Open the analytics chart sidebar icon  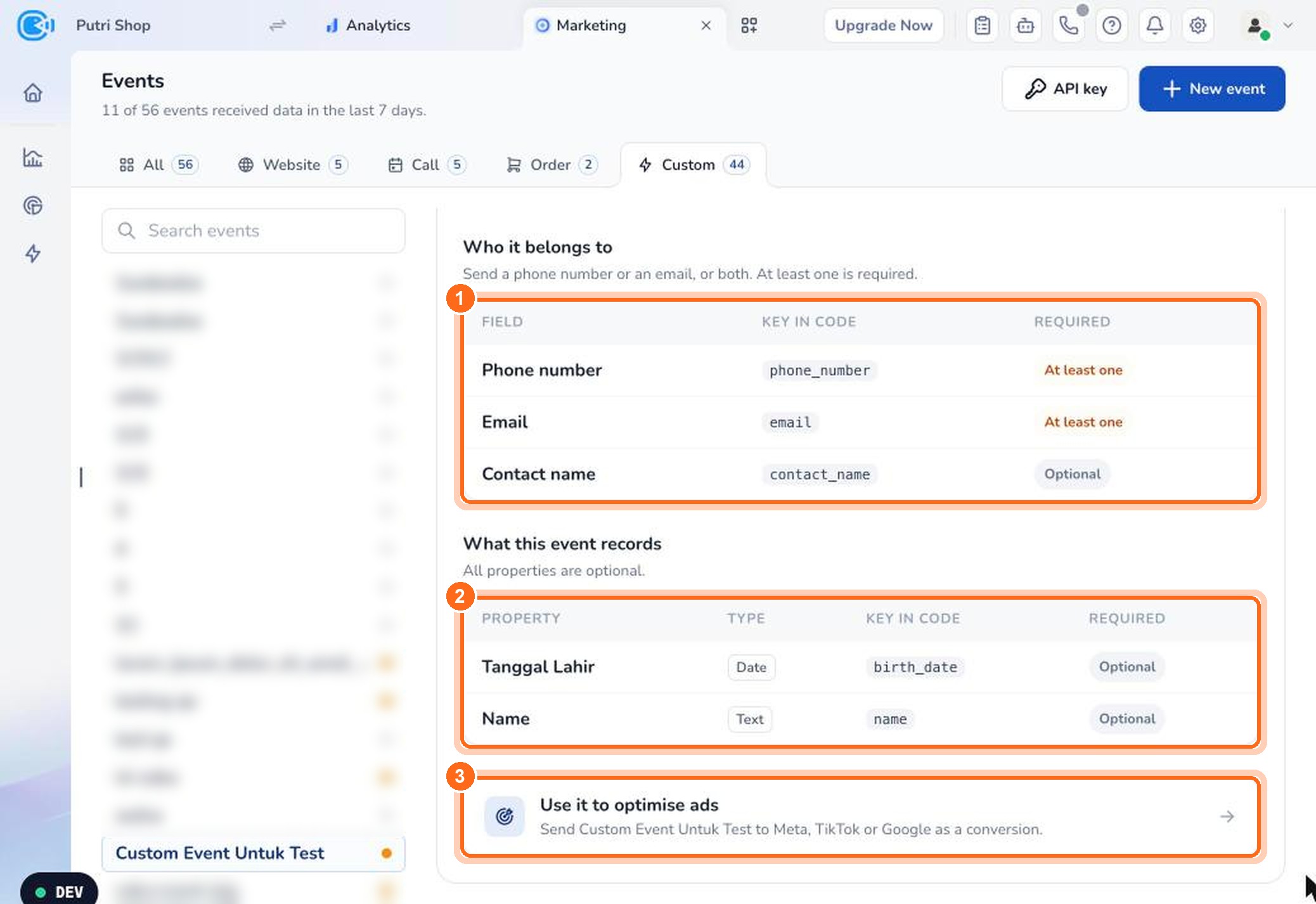pyautogui.click(x=33, y=157)
